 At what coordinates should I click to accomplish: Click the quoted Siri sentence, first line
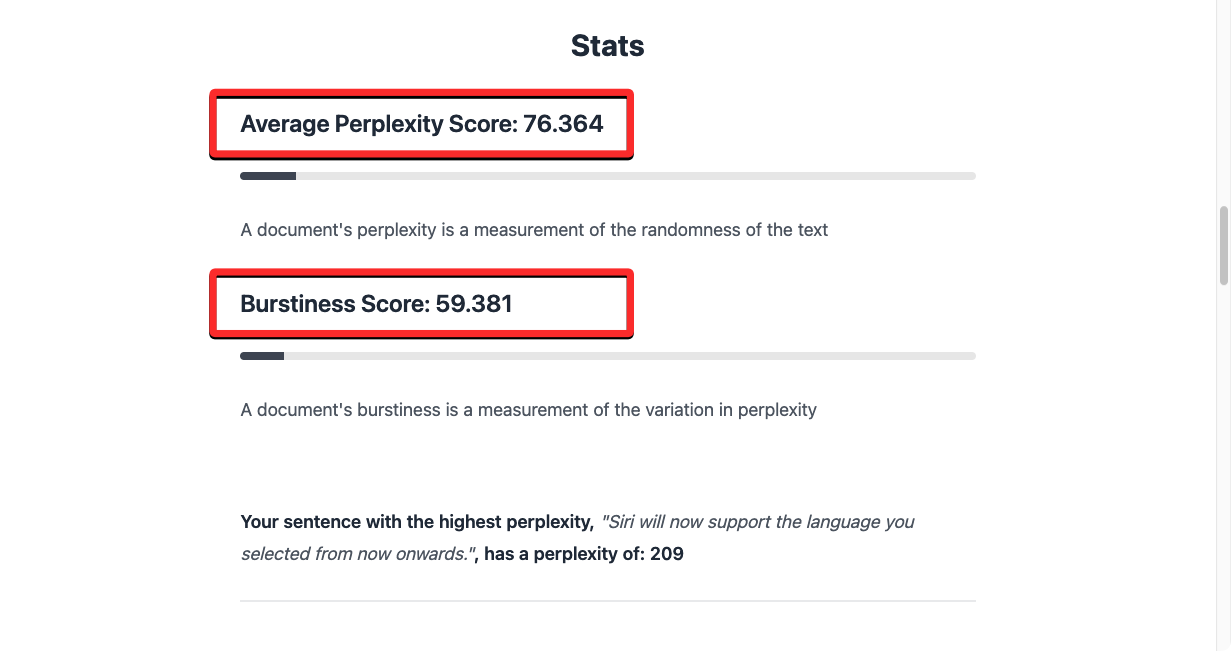(757, 522)
